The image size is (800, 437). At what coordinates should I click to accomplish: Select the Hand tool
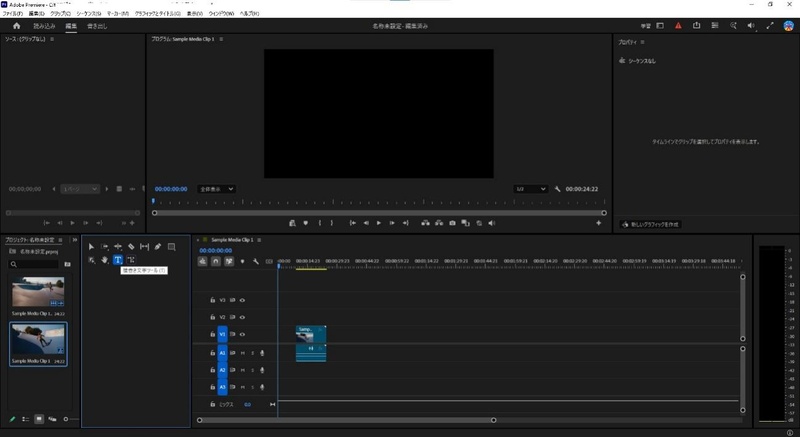click(x=105, y=260)
